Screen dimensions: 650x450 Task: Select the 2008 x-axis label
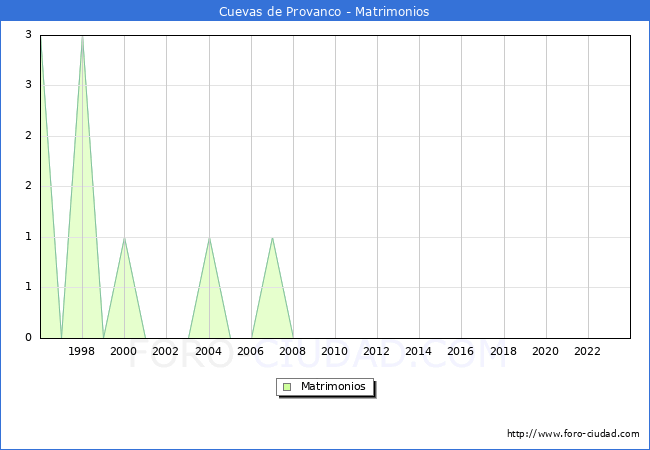pos(293,352)
